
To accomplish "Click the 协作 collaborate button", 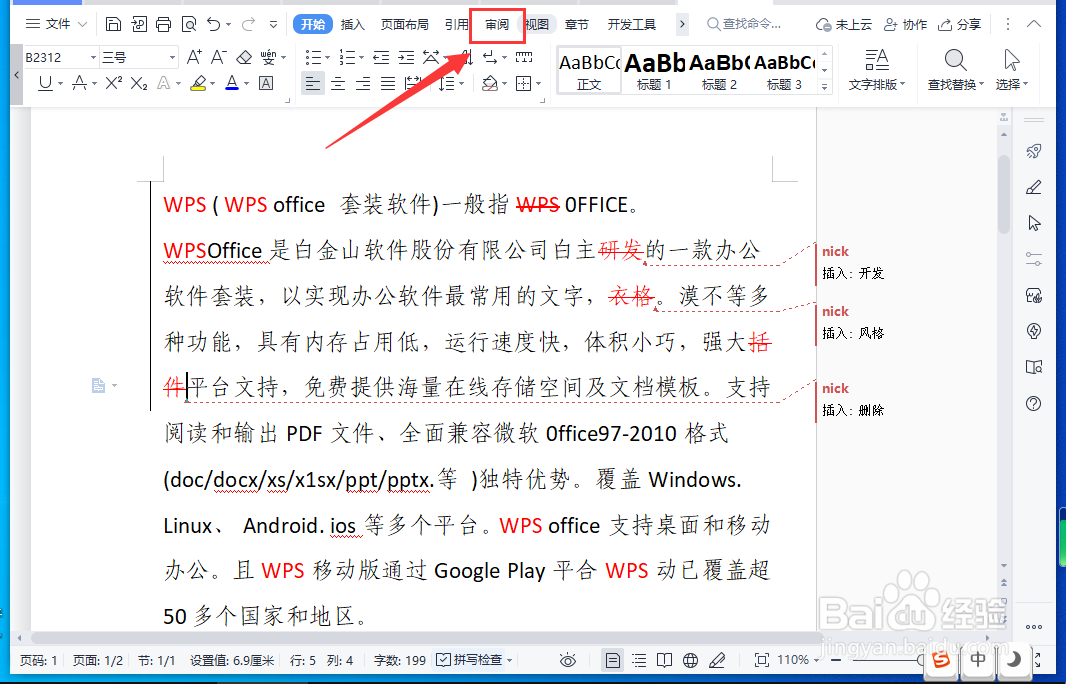I will pos(905,24).
